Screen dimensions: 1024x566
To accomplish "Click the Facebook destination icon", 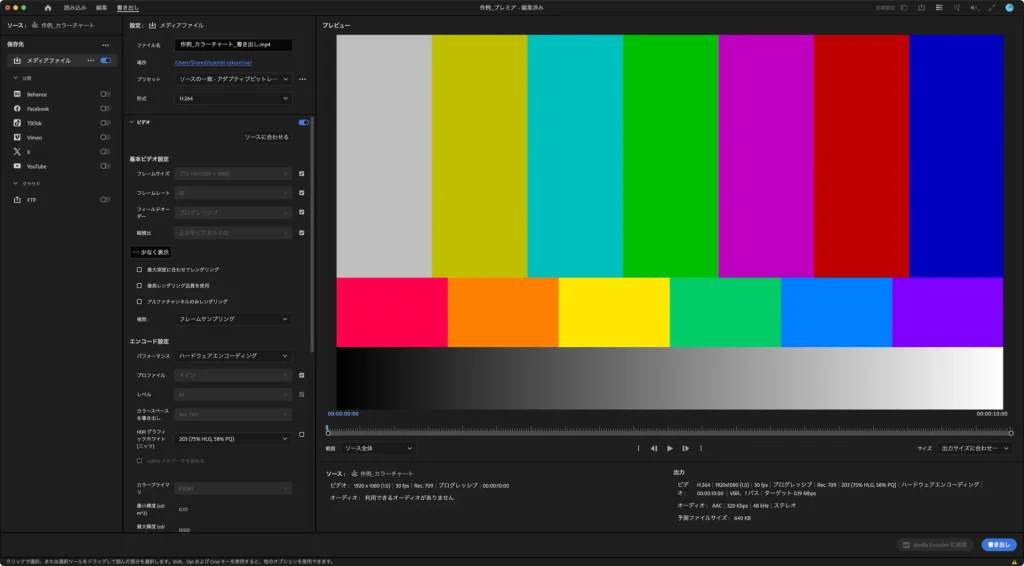I will tap(17, 108).
